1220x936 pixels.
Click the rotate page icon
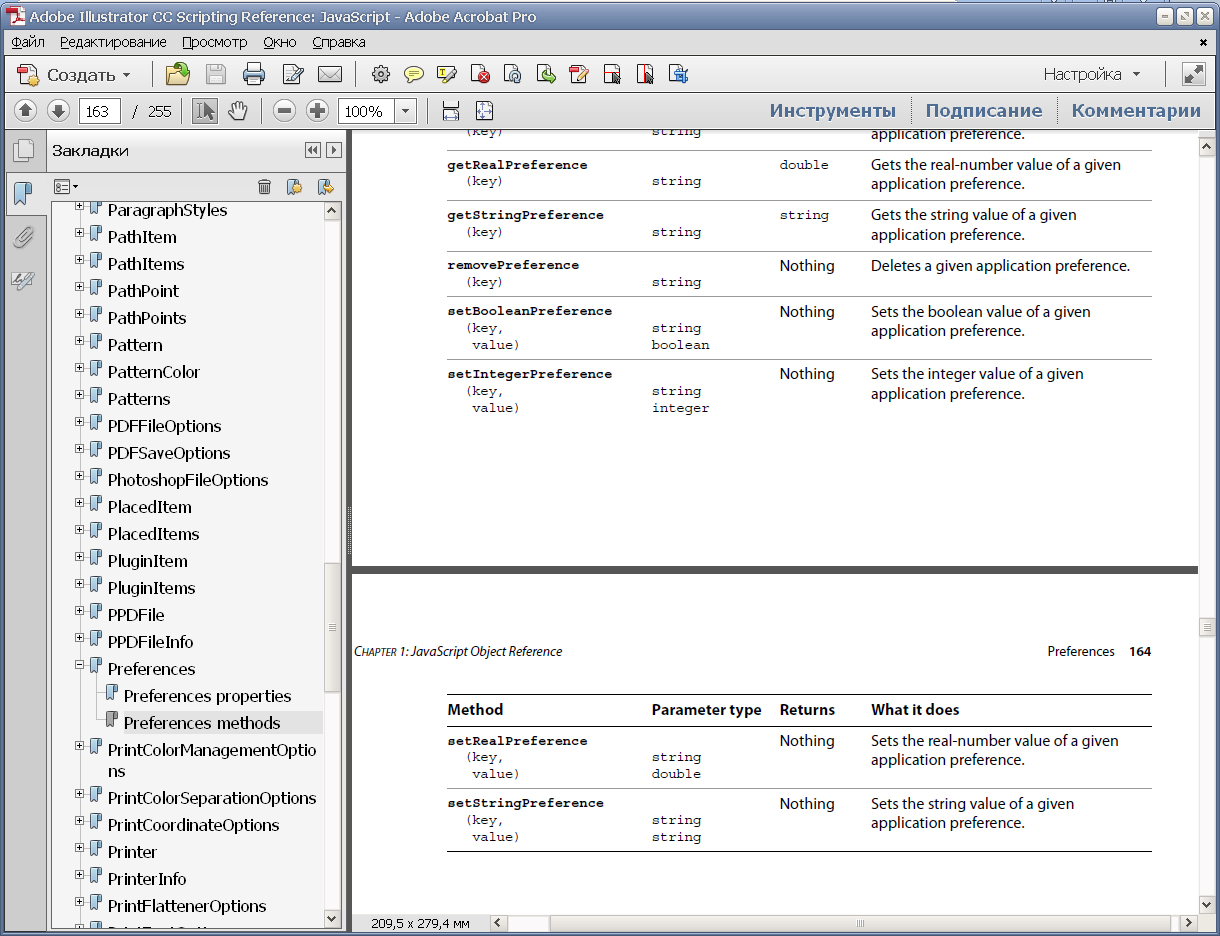click(513, 74)
